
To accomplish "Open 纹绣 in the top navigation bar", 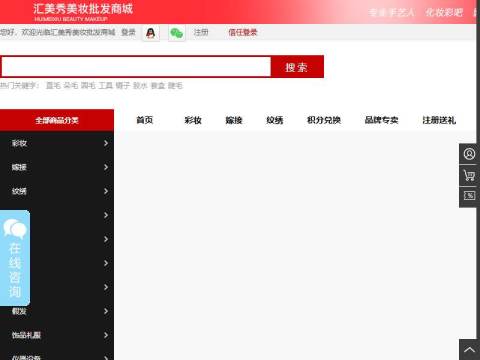I will point(275,120).
